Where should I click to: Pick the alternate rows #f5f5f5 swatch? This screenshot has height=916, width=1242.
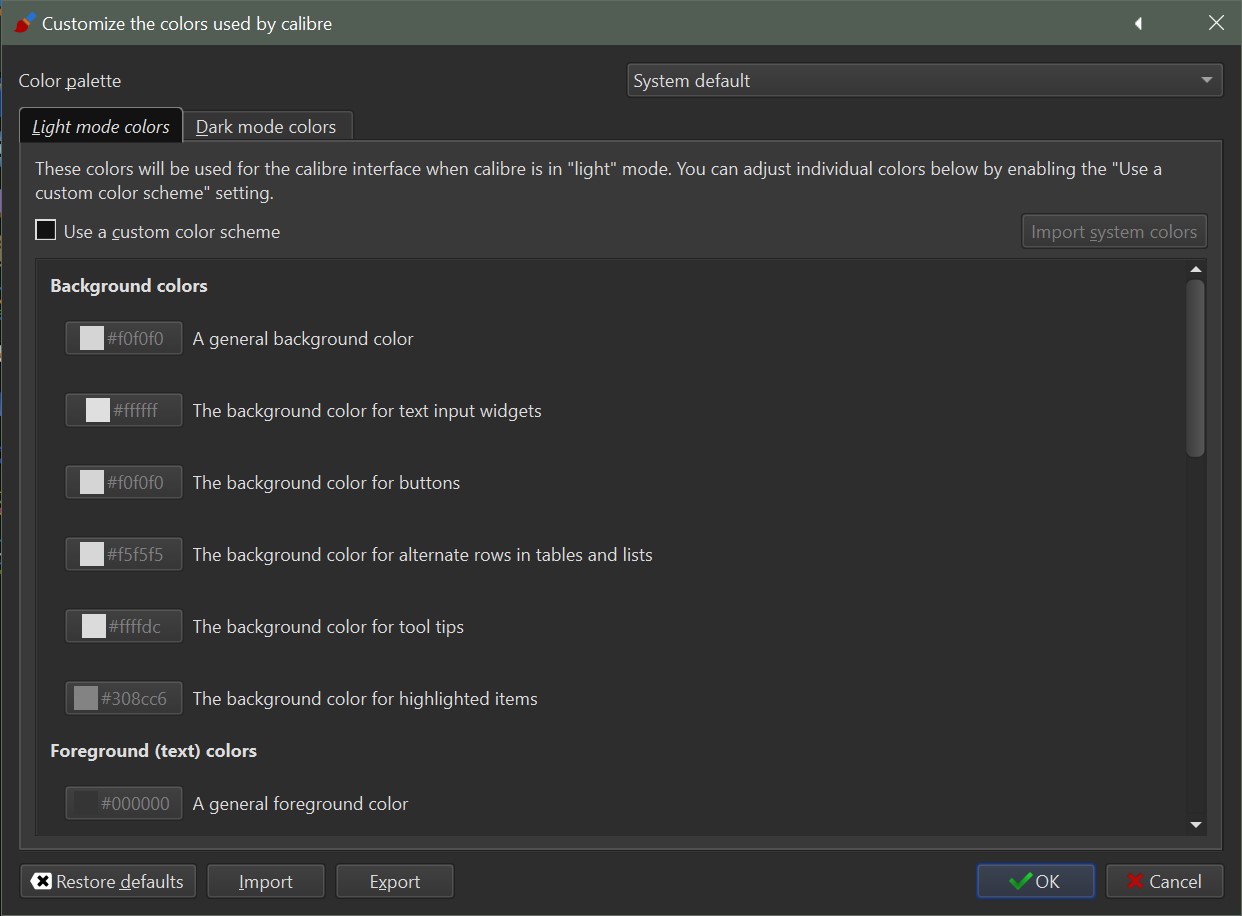coord(124,554)
